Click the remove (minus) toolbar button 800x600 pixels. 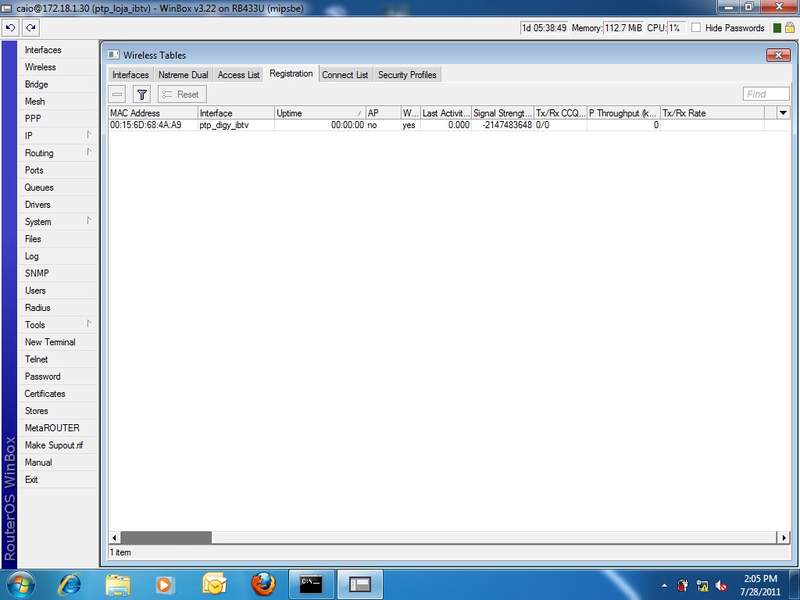coord(117,94)
